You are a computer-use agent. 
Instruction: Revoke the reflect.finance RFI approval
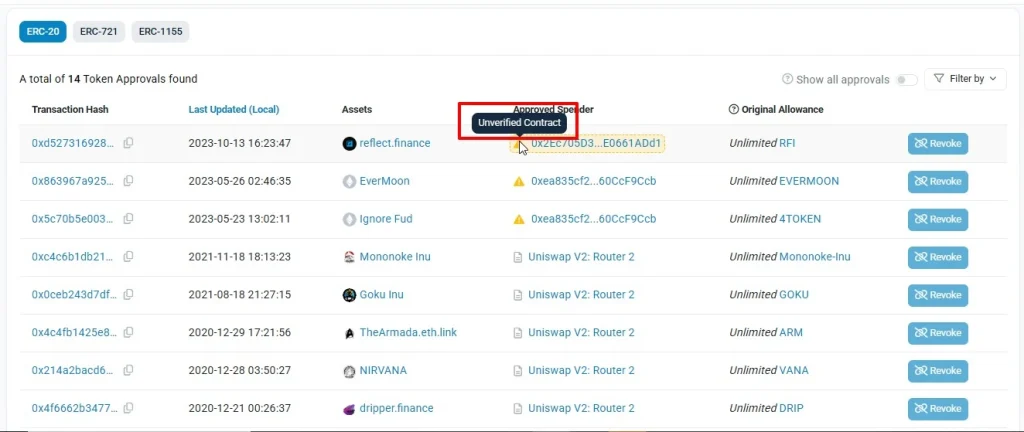pos(938,144)
